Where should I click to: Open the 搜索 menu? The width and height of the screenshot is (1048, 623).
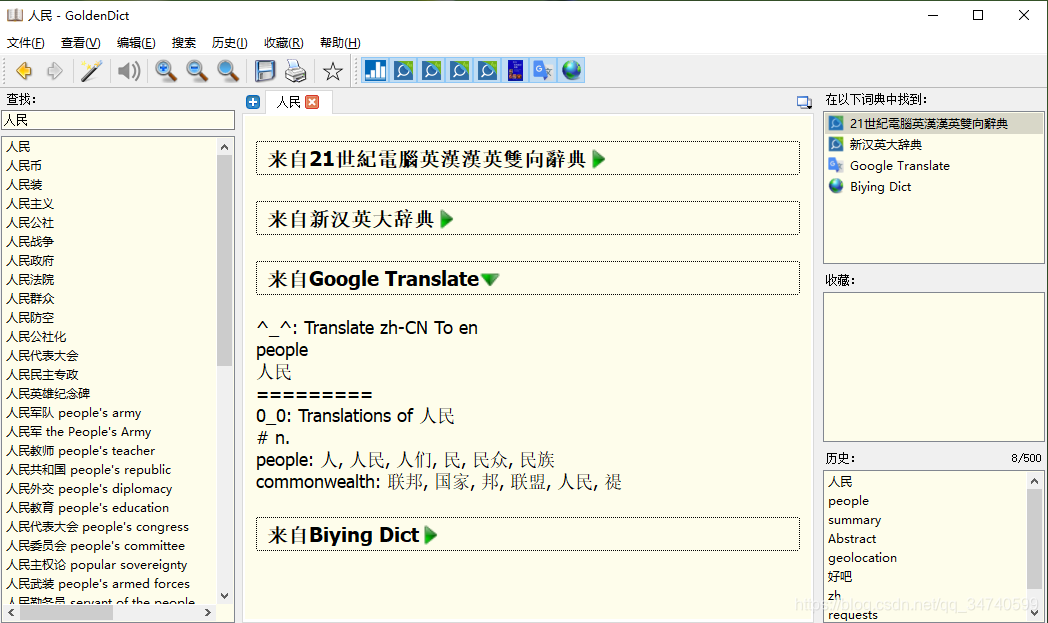(x=184, y=43)
